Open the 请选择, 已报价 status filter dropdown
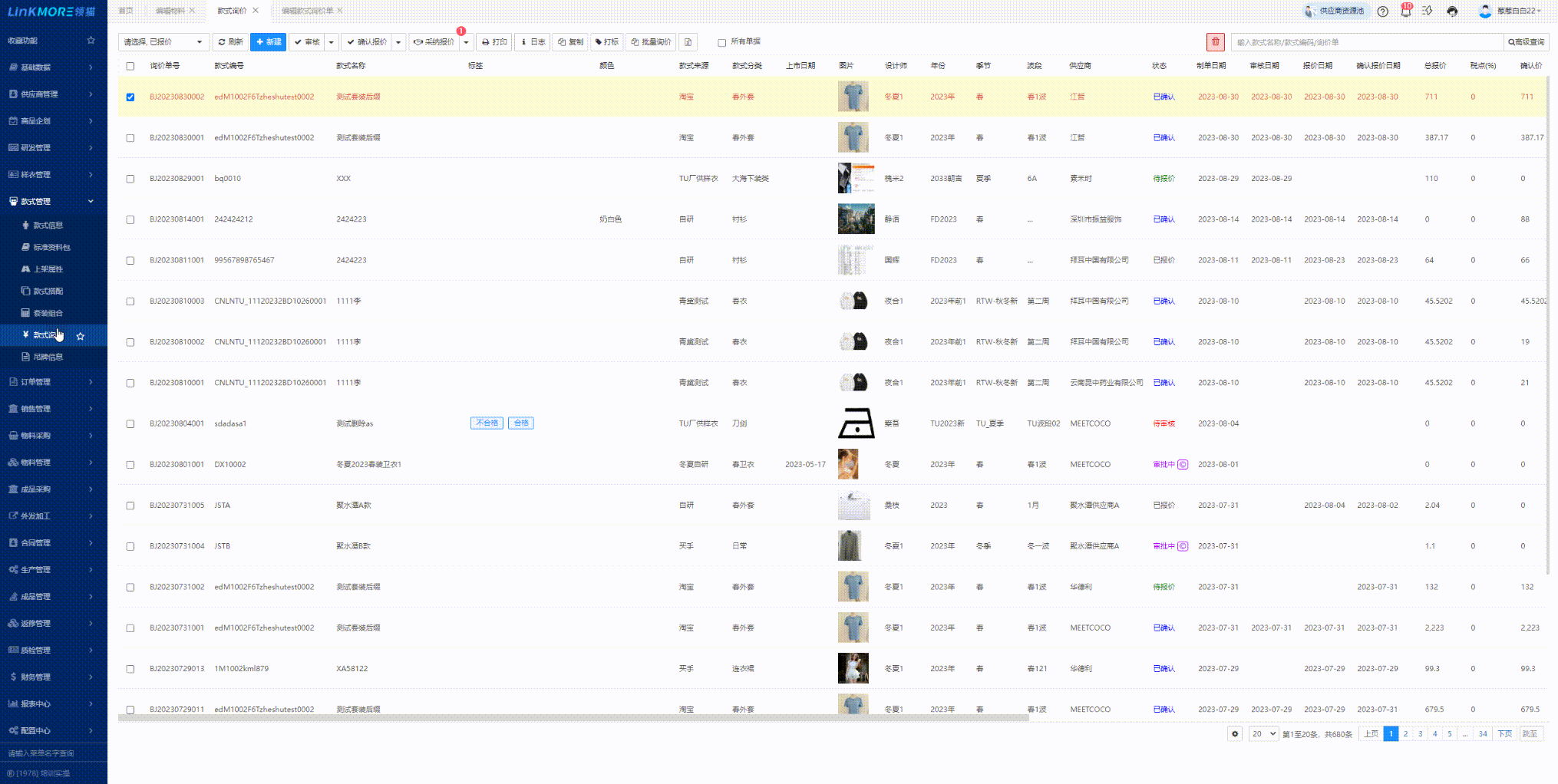The height and width of the screenshot is (784, 1558). click(x=163, y=42)
